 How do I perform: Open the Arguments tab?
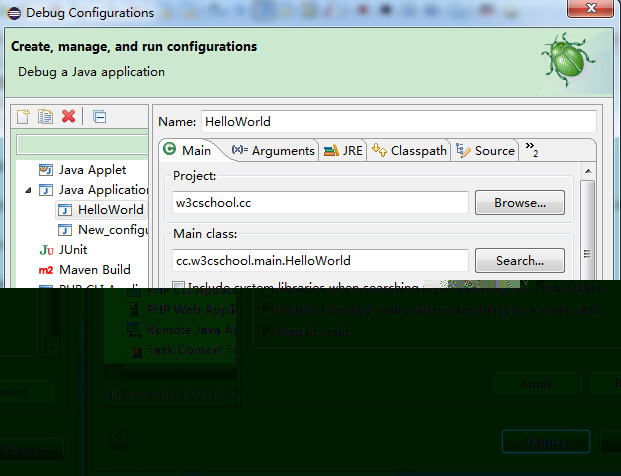[x=273, y=150]
